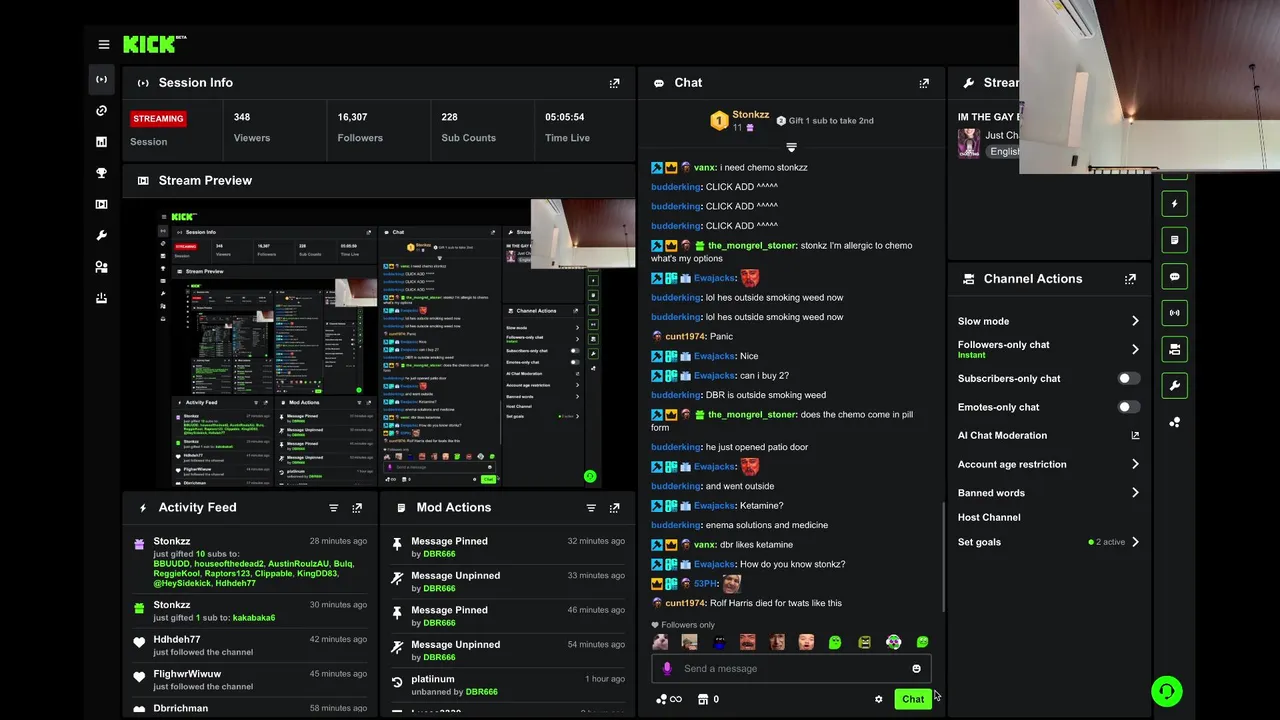Click the document icon in right rail
This screenshot has height=720, width=1280.
pyautogui.click(x=1175, y=240)
